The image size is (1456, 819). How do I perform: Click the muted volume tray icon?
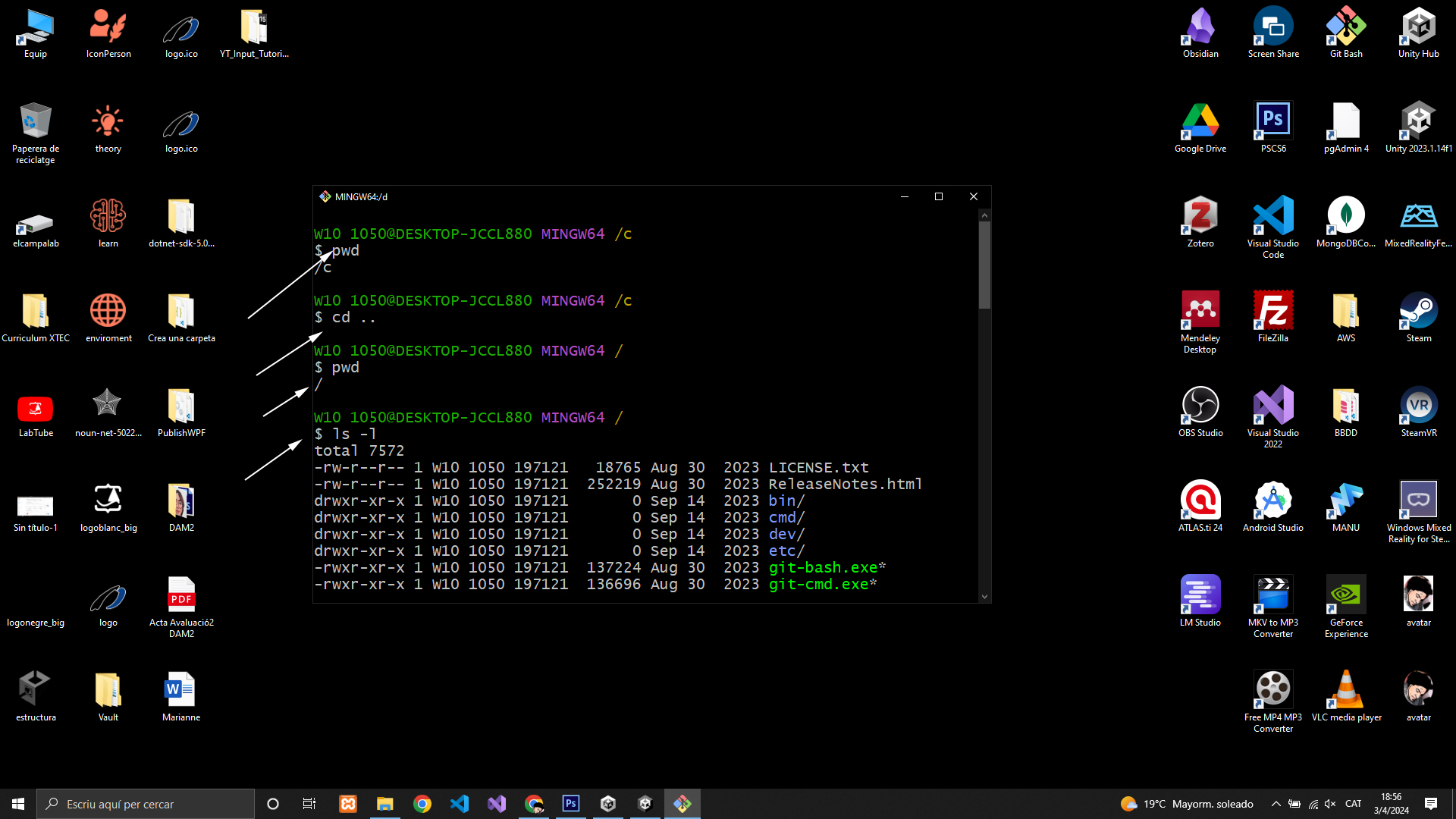pyautogui.click(x=1330, y=804)
